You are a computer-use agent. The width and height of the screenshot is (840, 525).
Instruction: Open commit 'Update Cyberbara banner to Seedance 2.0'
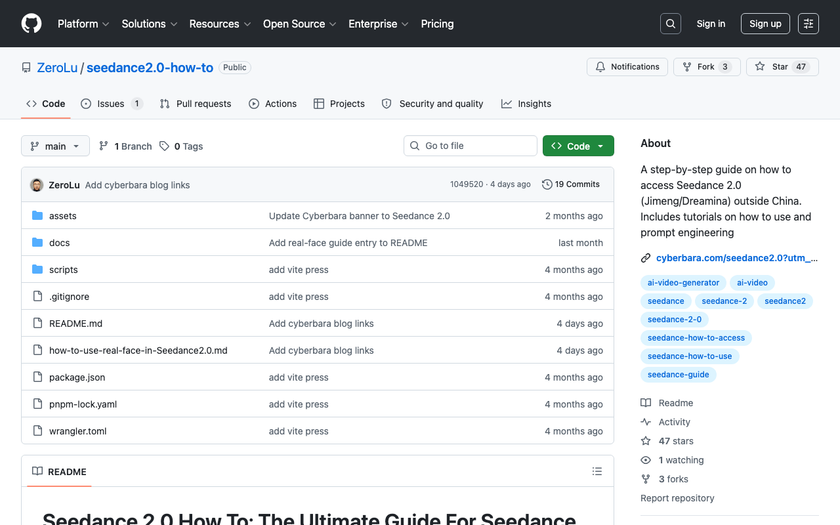(359, 216)
